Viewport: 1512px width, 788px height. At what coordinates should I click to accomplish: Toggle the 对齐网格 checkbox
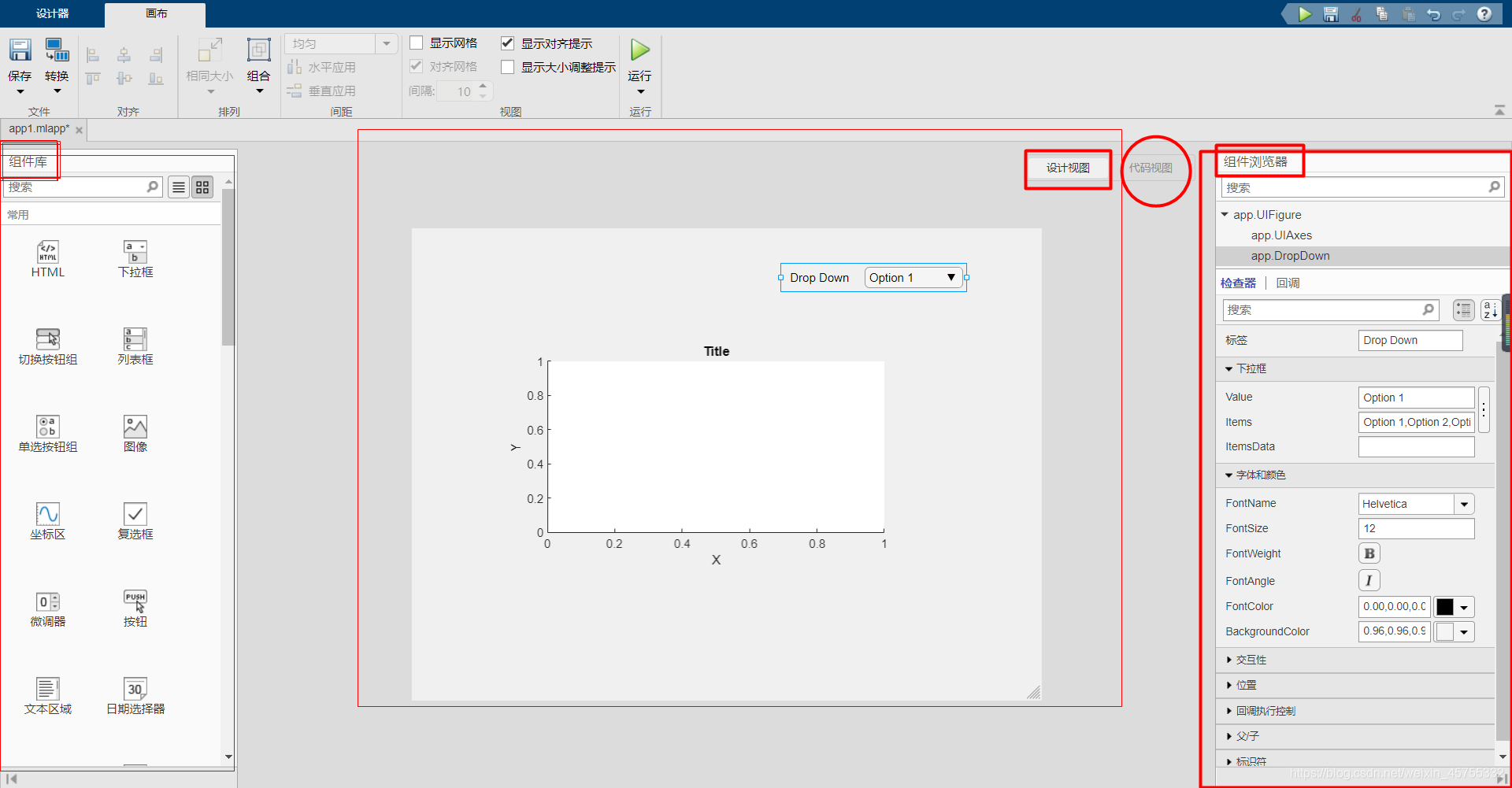coord(417,66)
